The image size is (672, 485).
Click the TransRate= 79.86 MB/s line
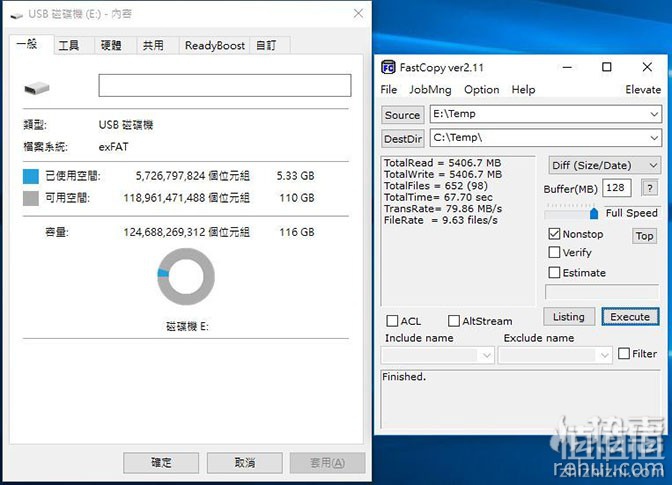tap(443, 209)
